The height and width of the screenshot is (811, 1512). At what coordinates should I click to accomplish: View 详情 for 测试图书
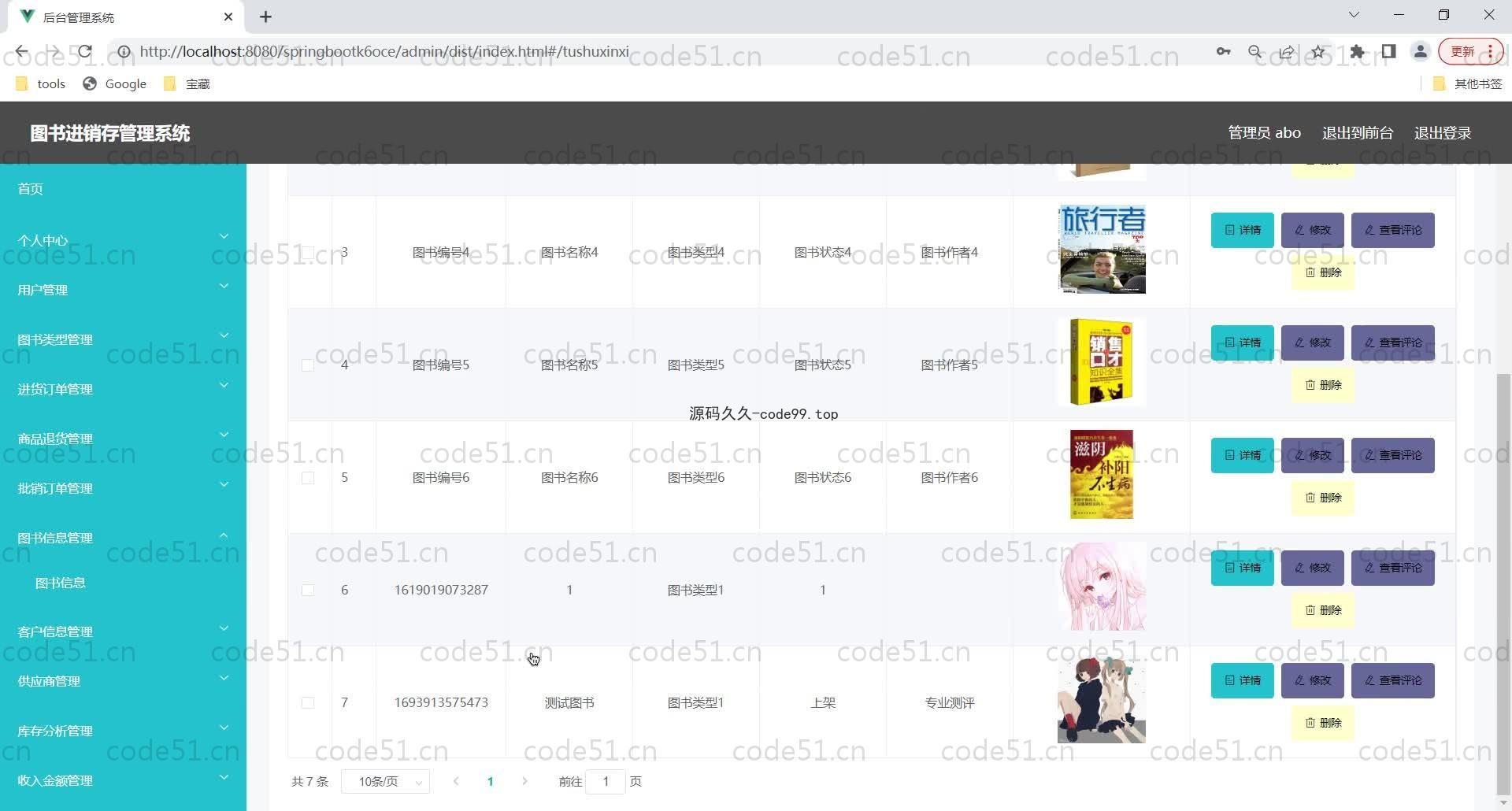point(1242,680)
